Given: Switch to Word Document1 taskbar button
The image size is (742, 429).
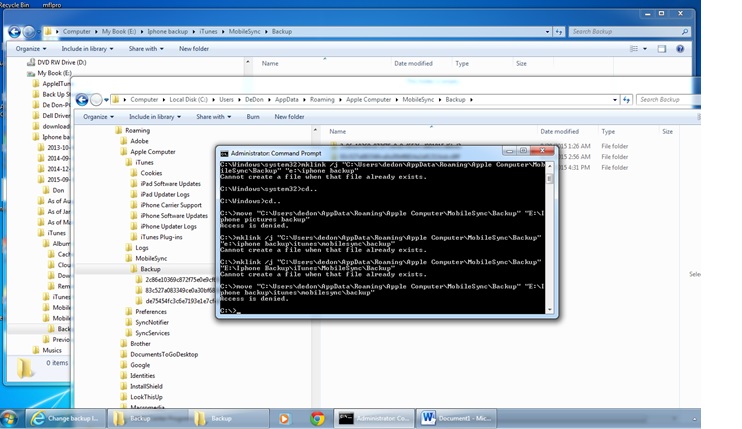Looking at the screenshot, I should (456, 419).
